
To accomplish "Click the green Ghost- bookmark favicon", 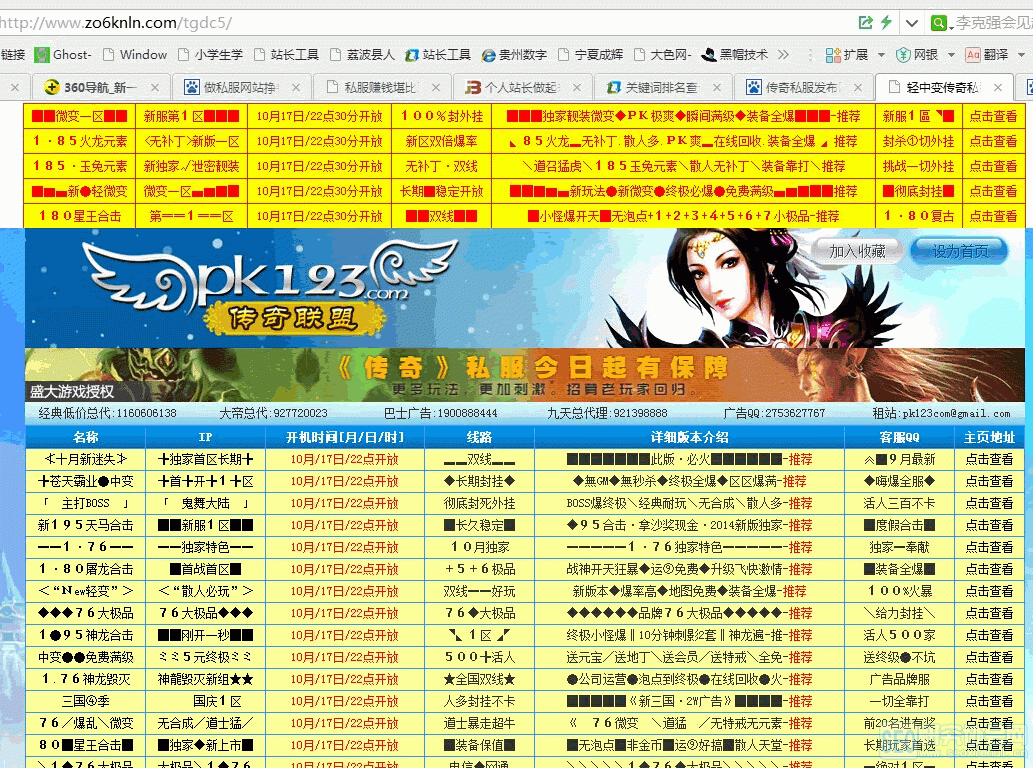I will (40, 55).
